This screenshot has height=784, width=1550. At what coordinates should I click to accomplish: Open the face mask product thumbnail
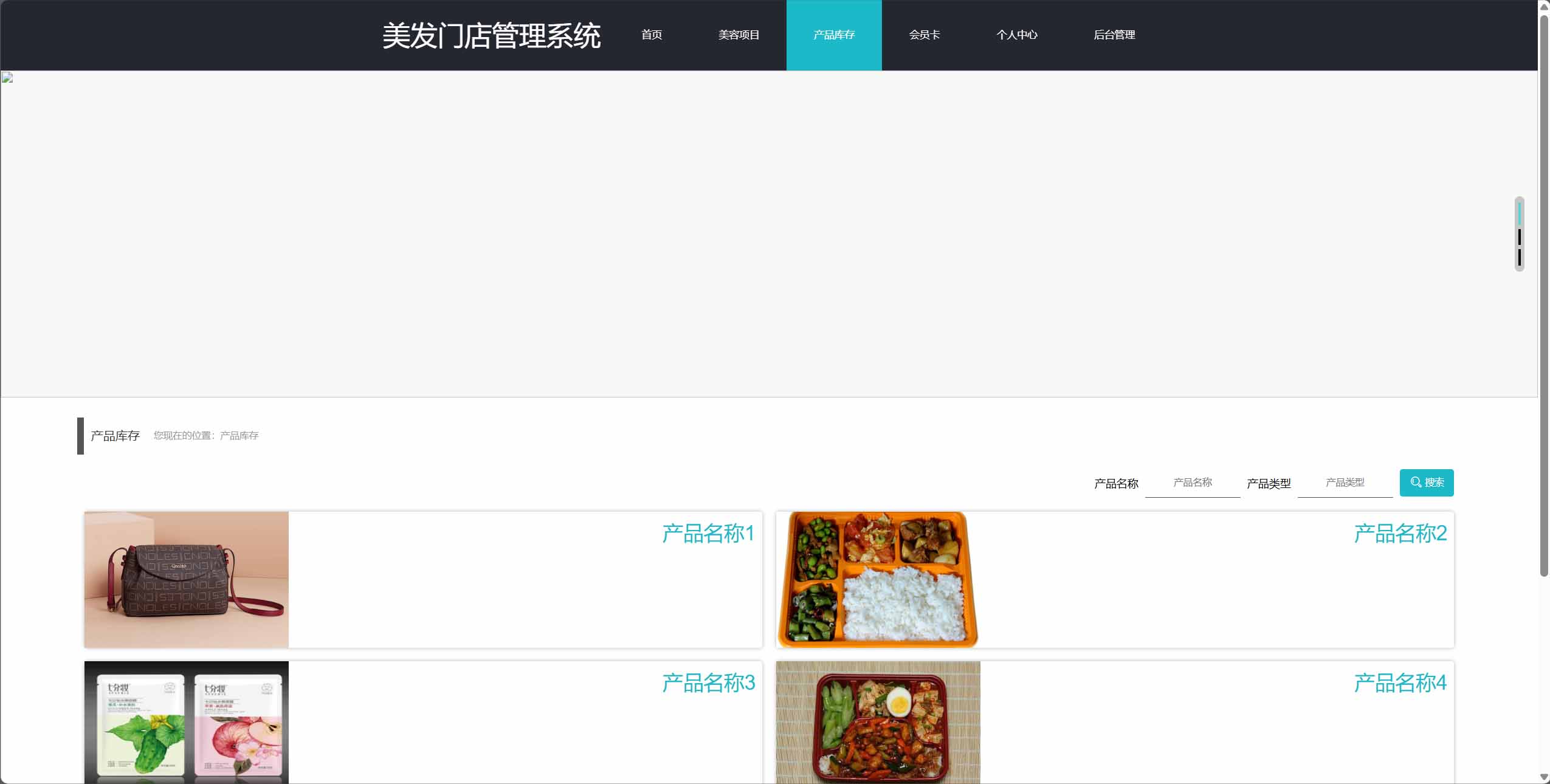click(x=187, y=722)
